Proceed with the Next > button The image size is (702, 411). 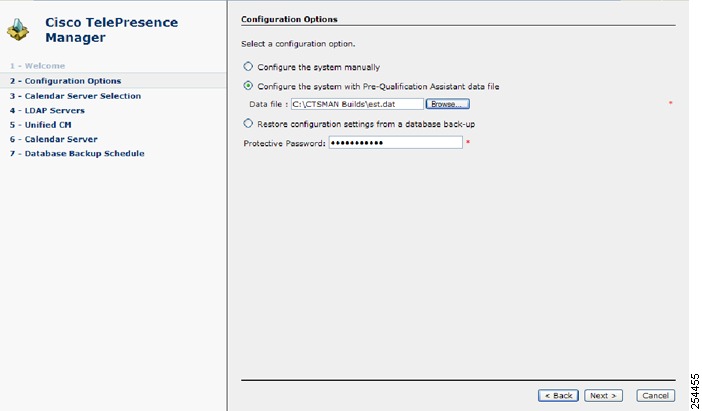pyautogui.click(x=603, y=395)
